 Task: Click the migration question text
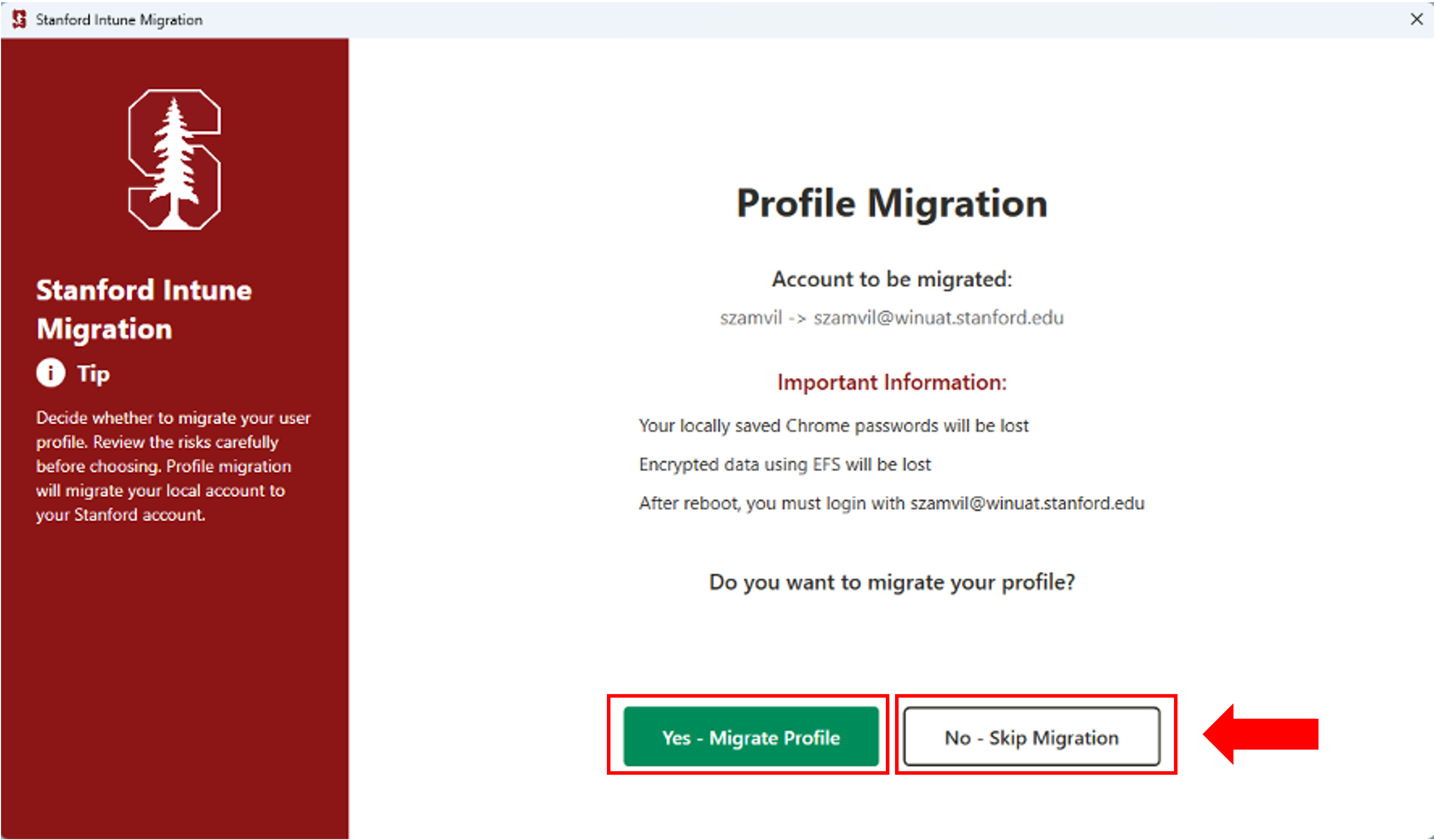click(892, 582)
